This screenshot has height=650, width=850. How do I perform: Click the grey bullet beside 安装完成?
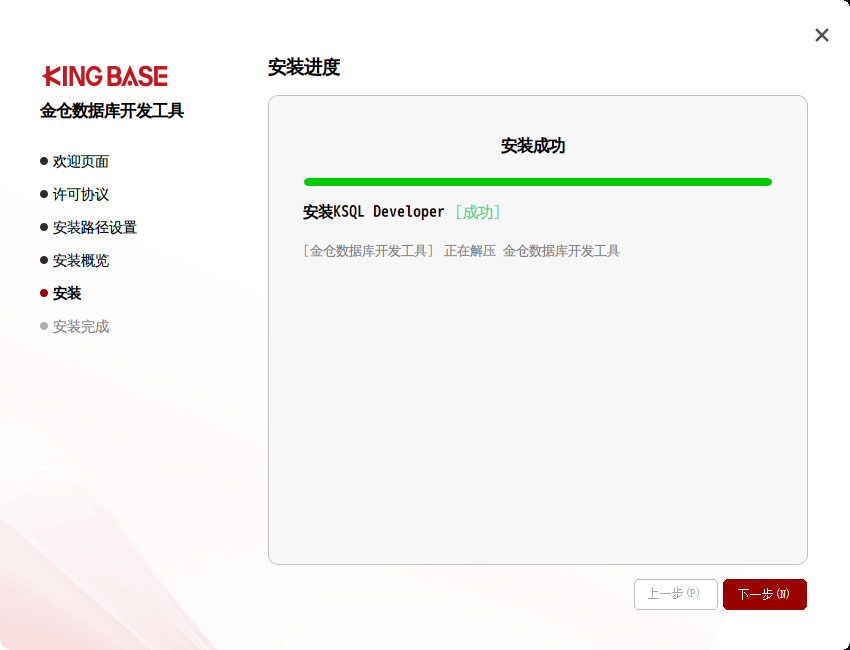pyautogui.click(x=44, y=326)
